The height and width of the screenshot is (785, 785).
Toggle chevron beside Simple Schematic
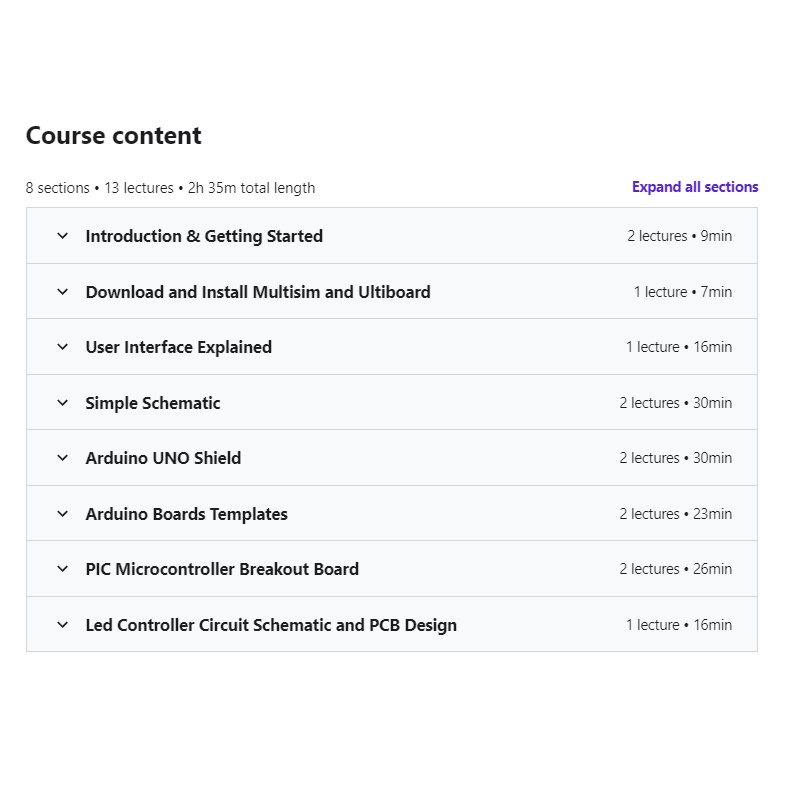pos(63,403)
